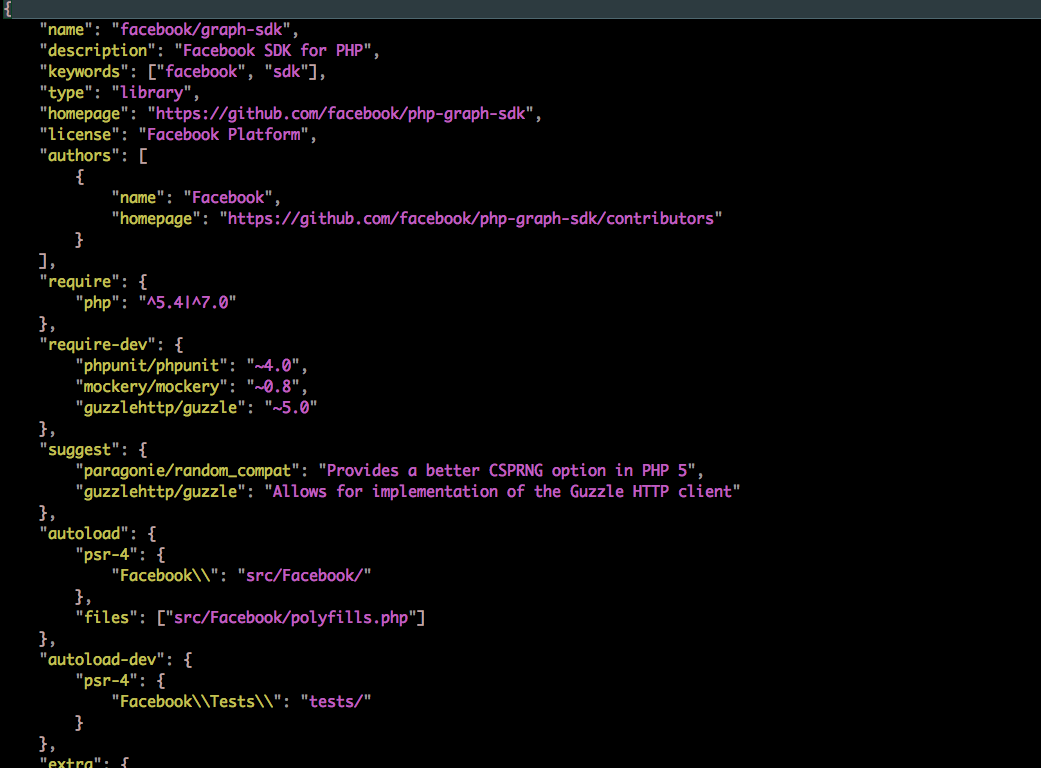Click the "tests/" path value

pos(336,702)
